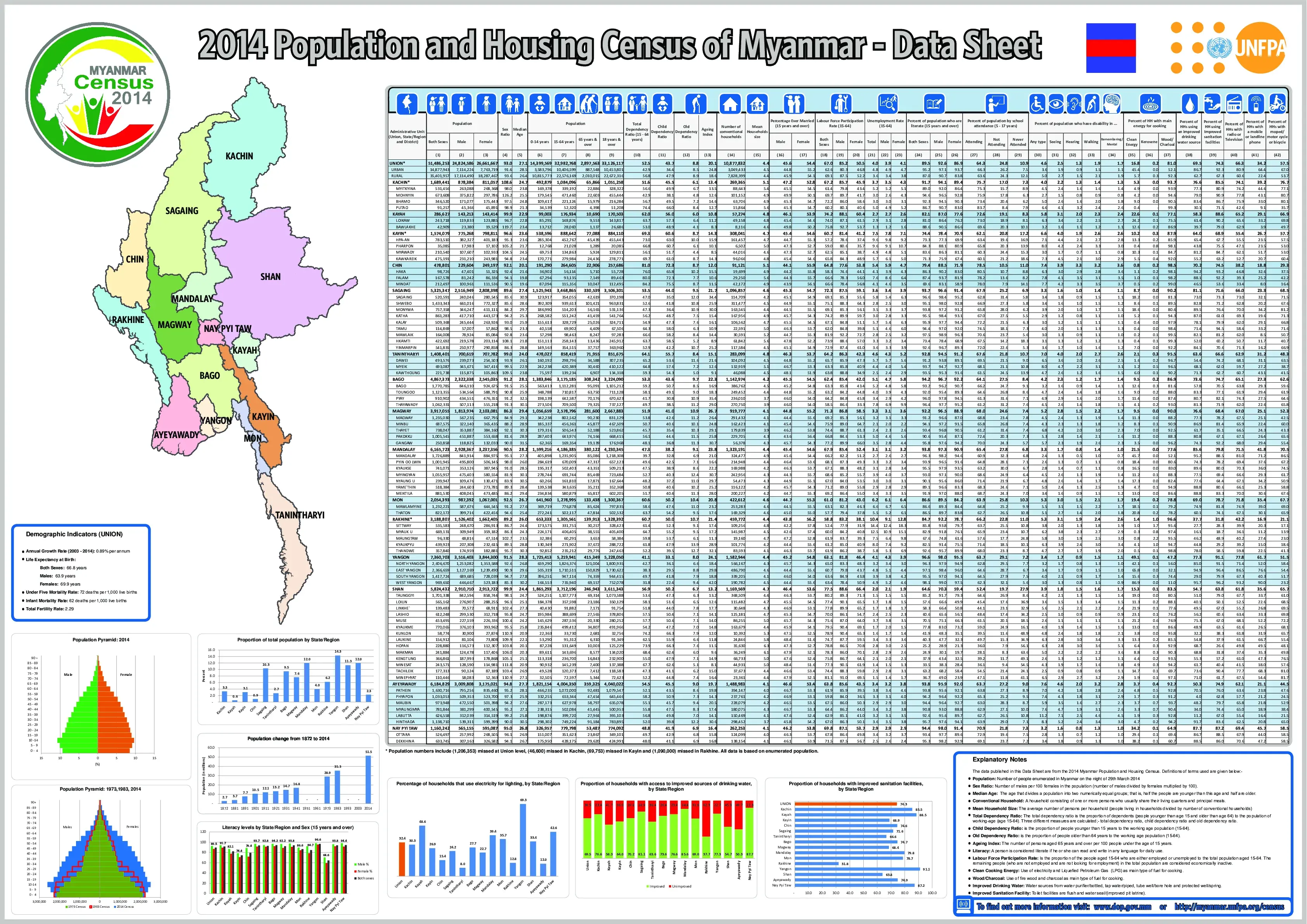Click the cooking stove energy icon
1307x924 pixels.
(x=1151, y=104)
